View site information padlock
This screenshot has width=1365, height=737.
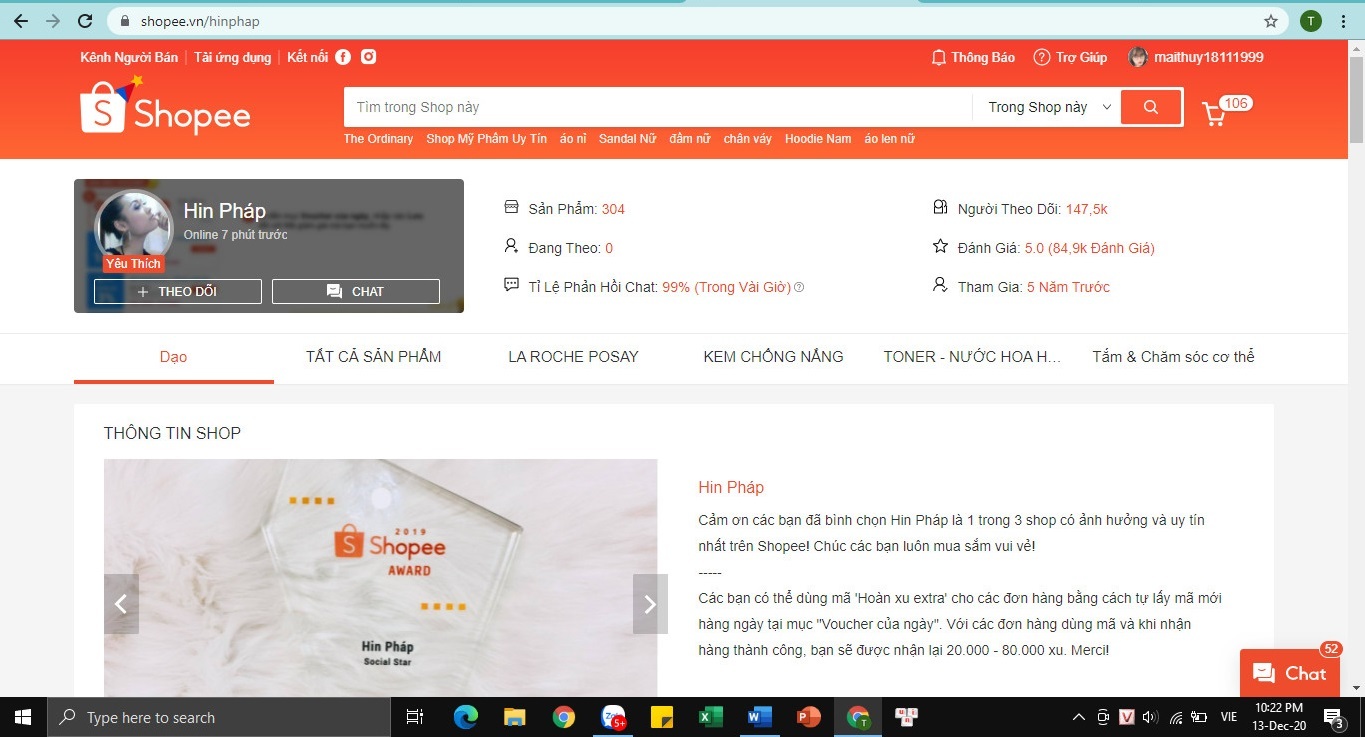125,21
